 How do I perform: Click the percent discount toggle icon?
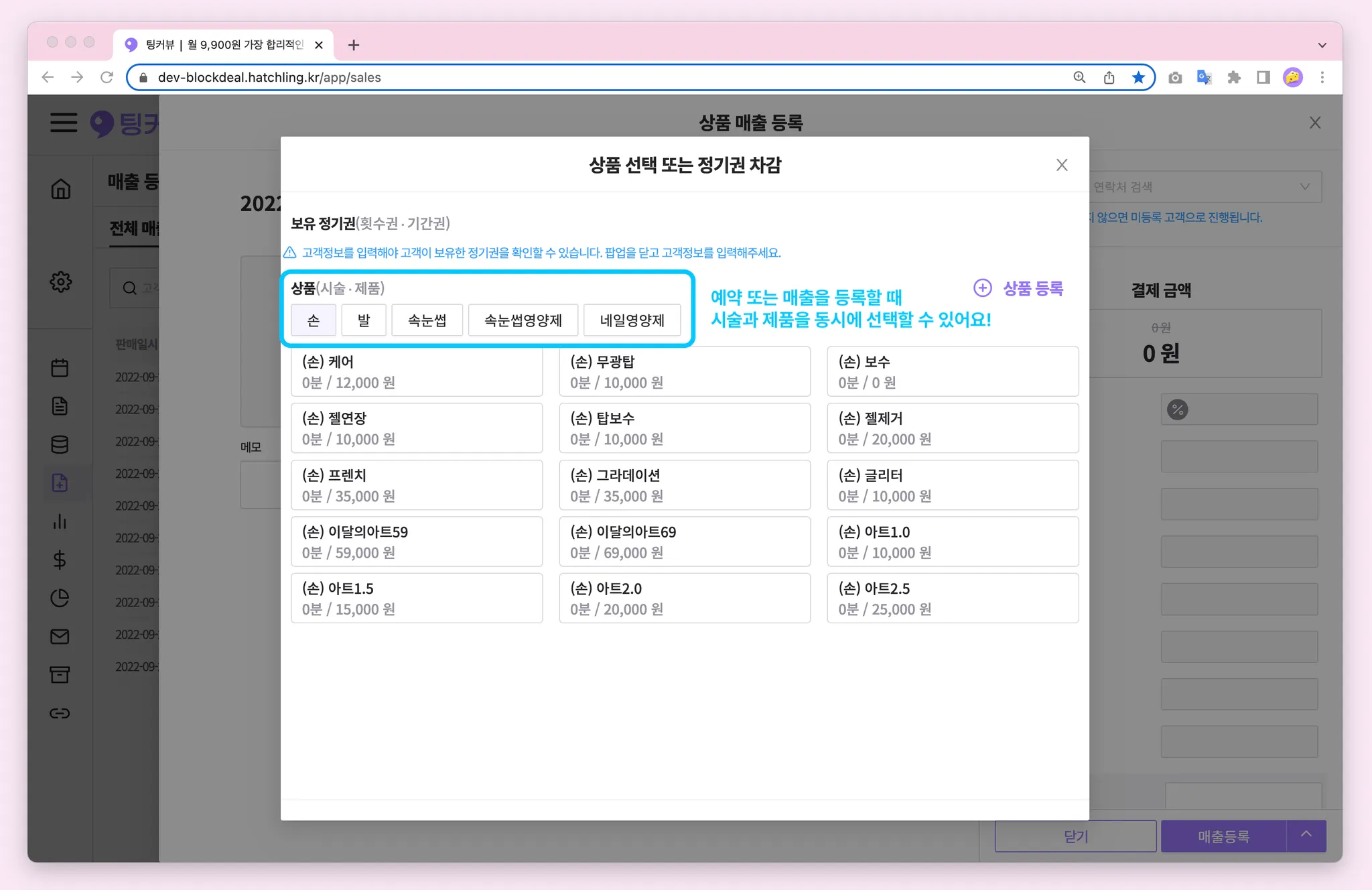[x=1177, y=409]
